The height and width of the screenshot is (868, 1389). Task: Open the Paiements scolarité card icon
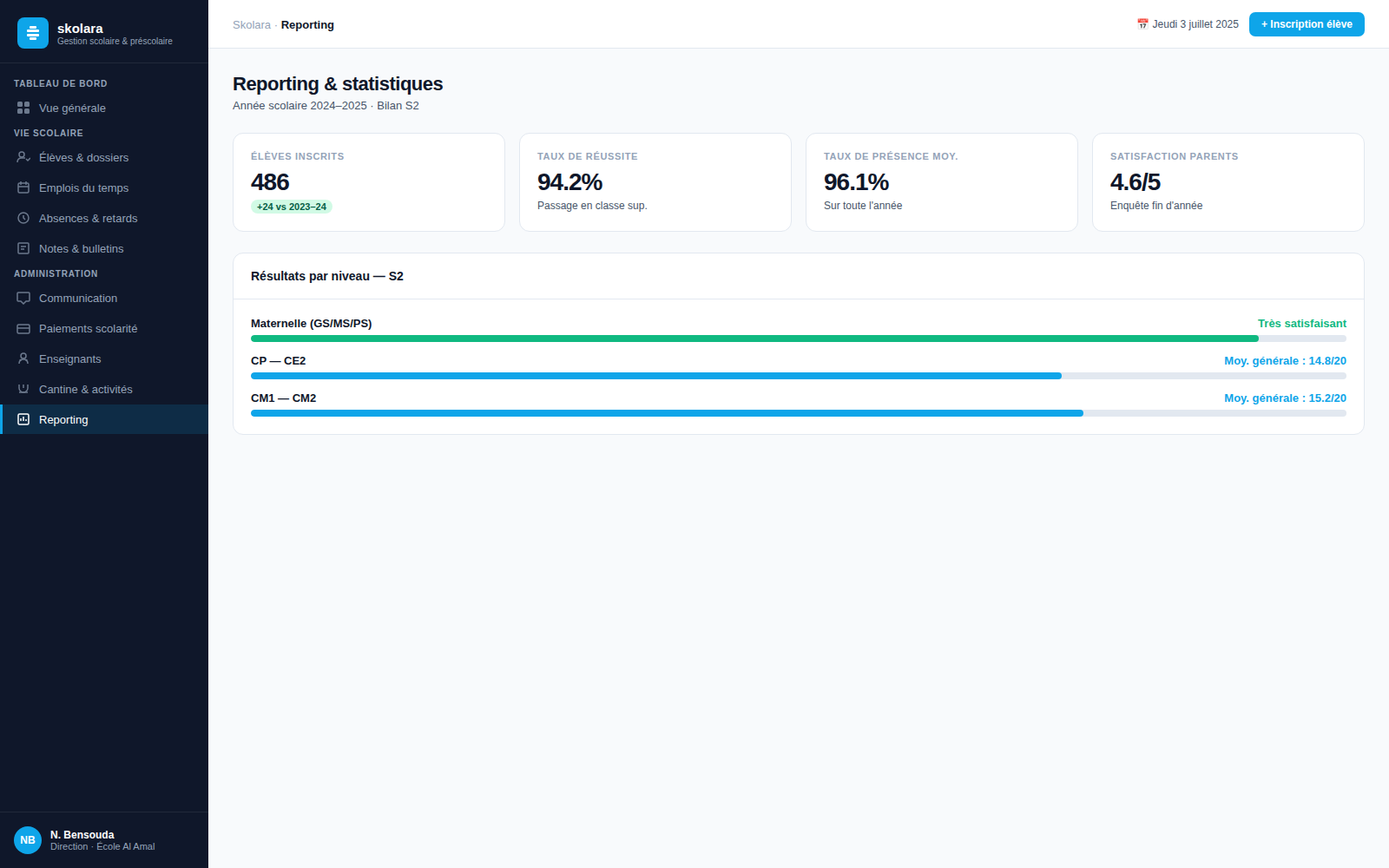tap(23, 328)
